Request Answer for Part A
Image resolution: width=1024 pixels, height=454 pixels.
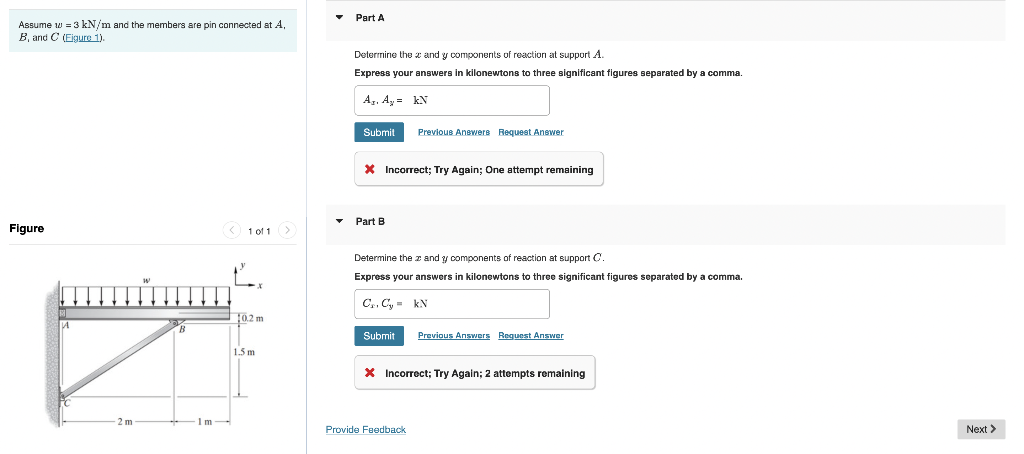[x=530, y=132]
